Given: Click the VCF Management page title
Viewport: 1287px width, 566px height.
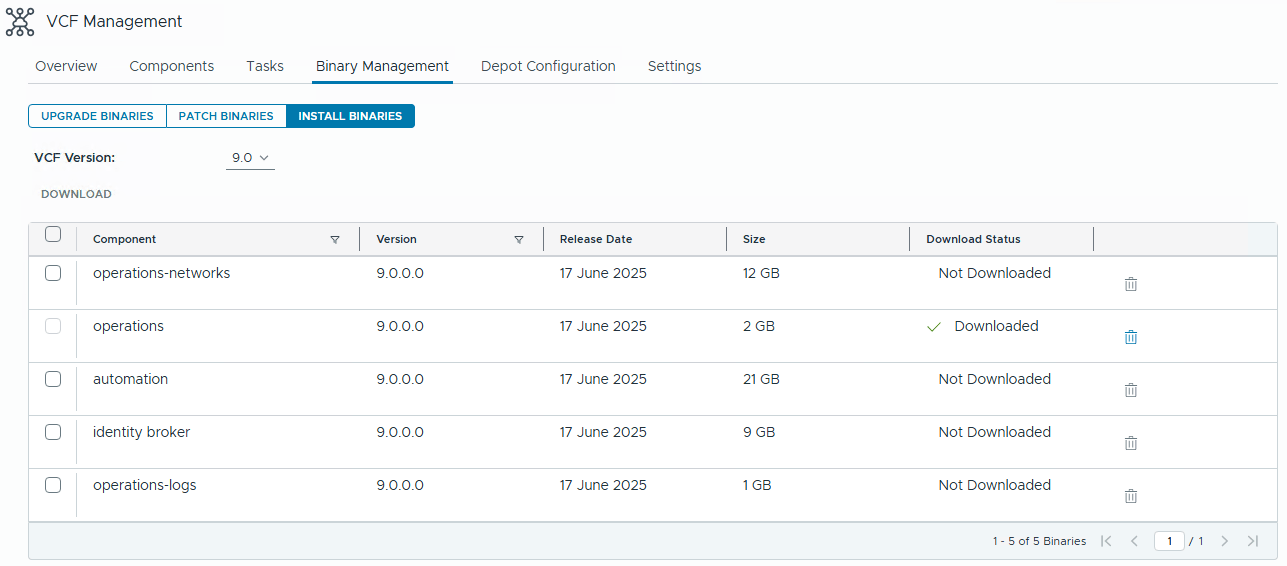Looking at the screenshot, I should [x=114, y=21].
